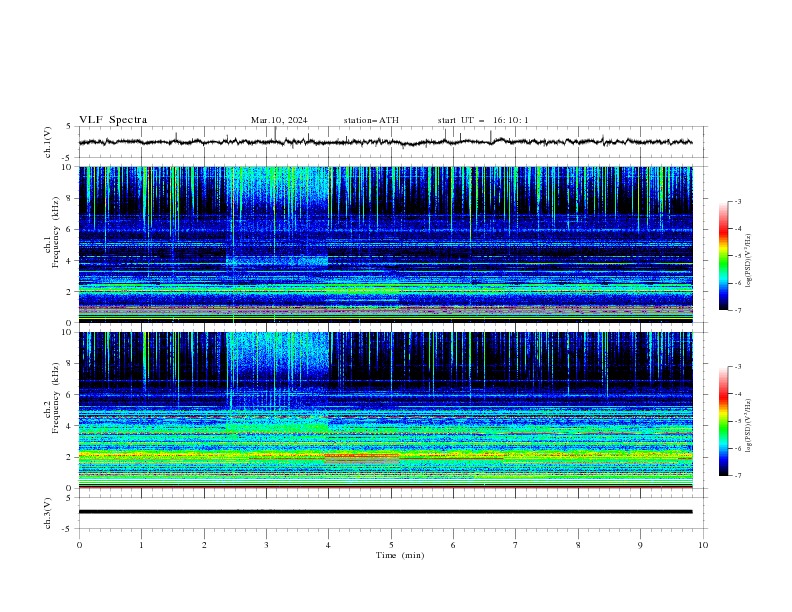Click inside the ch.2 spectrogram panel
This screenshot has width=792, height=612.
click(x=385, y=410)
